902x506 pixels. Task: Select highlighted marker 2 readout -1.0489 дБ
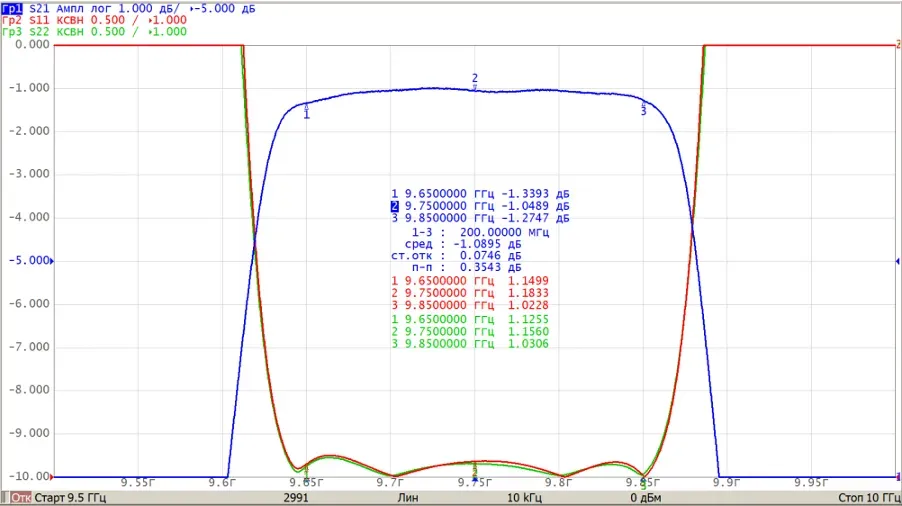pos(480,206)
